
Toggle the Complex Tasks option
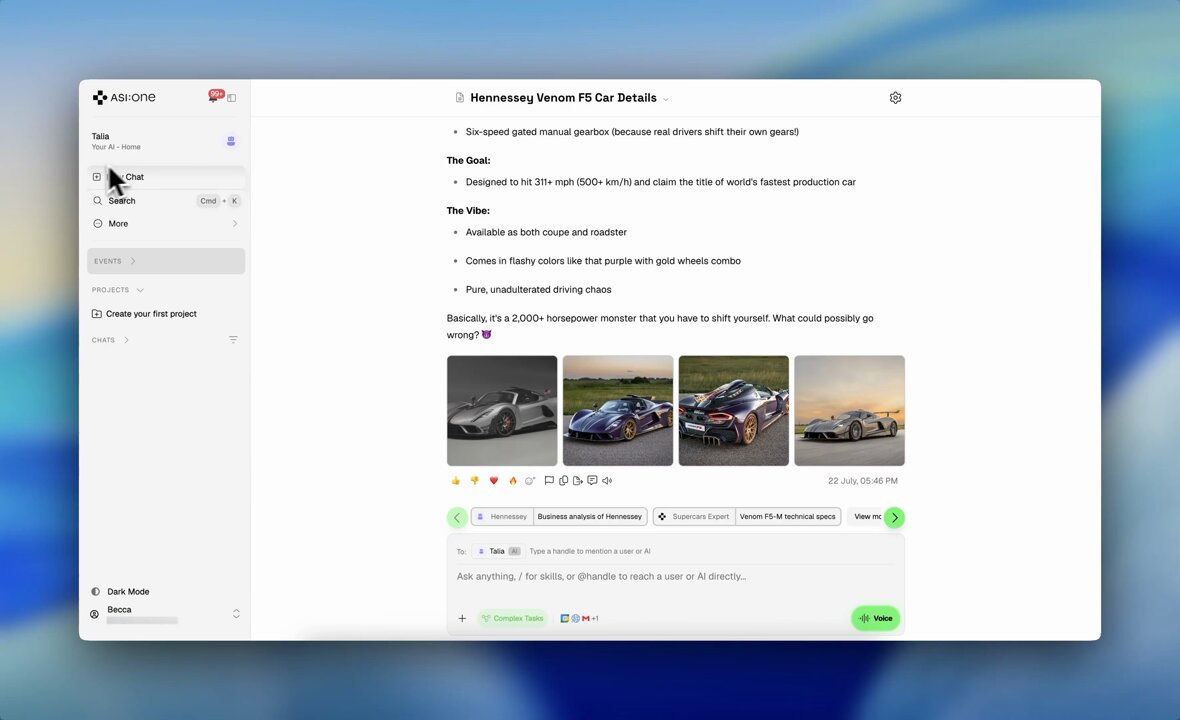pyautogui.click(x=512, y=618)
